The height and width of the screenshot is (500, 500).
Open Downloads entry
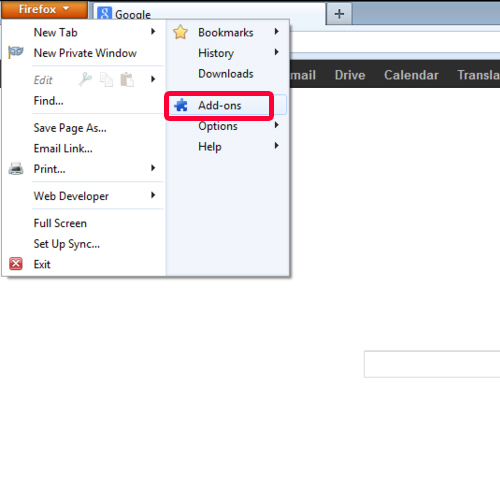[x=226, y=74]
